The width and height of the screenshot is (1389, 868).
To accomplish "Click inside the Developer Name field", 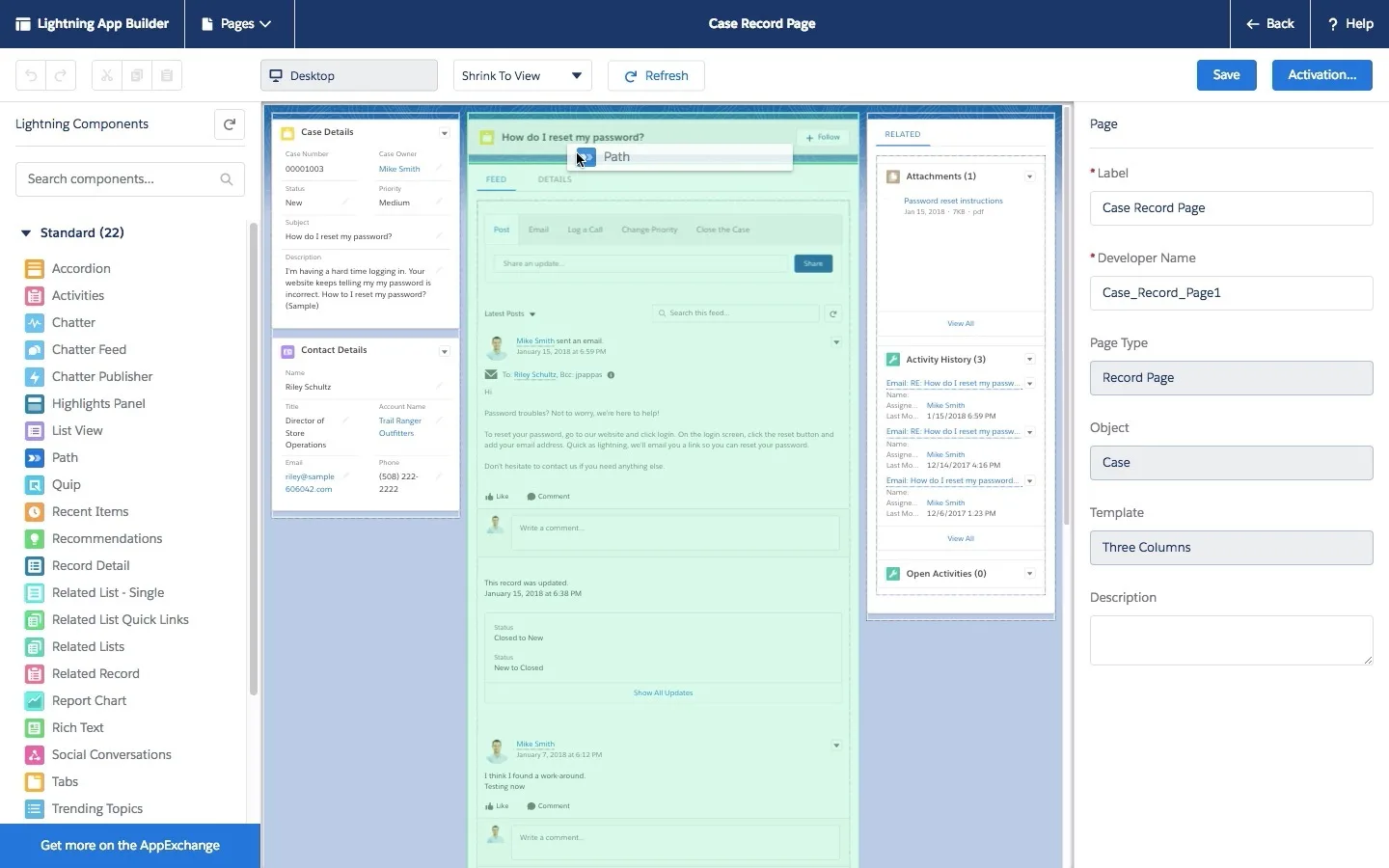I will (x=1231, y=293).
